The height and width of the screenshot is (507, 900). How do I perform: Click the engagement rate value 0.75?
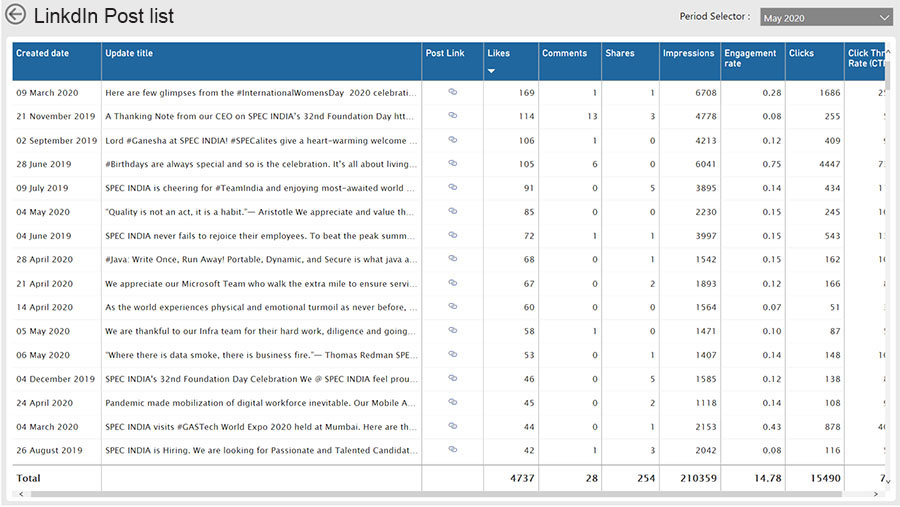pos(772,164)
